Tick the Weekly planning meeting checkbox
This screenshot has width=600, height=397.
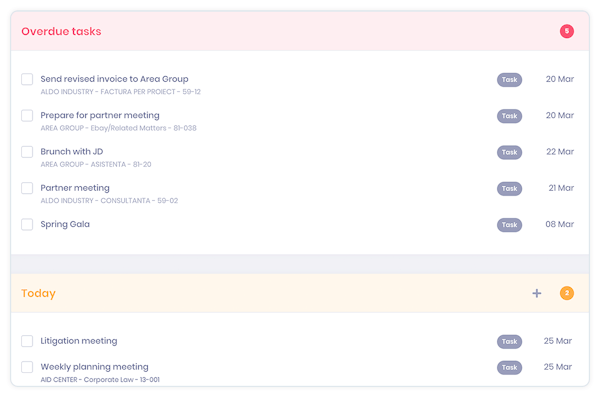[x=27, y=367]
